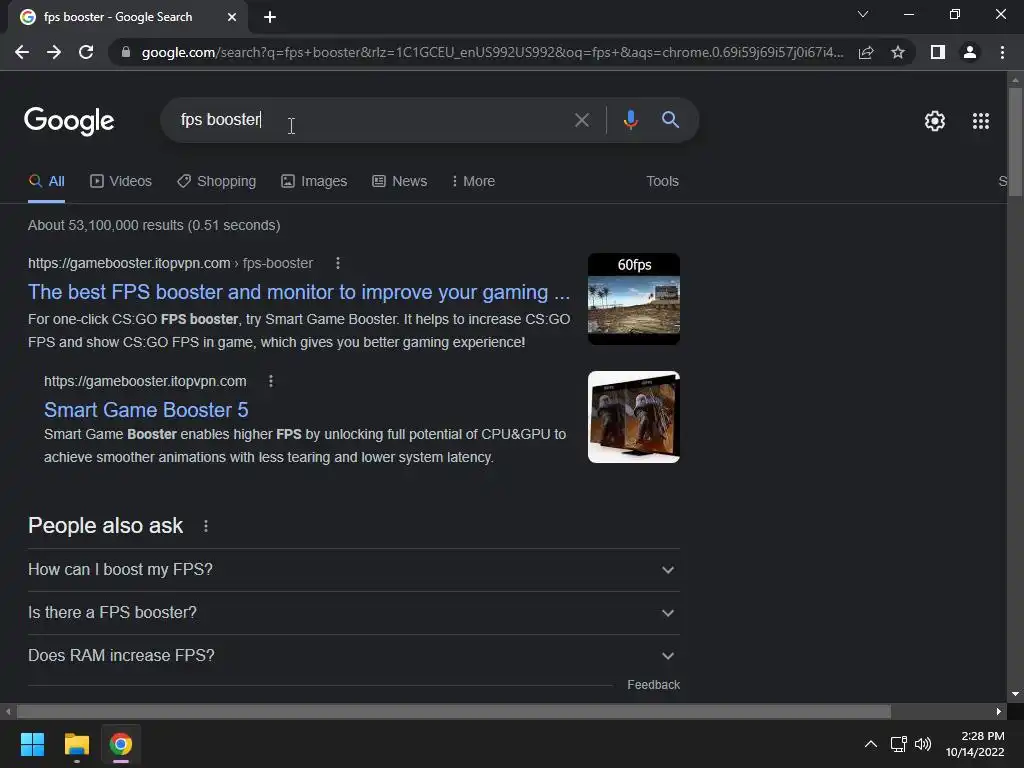1024x768 pixels.
Task: Go back to the previous page
Action: tap(22, 52)
